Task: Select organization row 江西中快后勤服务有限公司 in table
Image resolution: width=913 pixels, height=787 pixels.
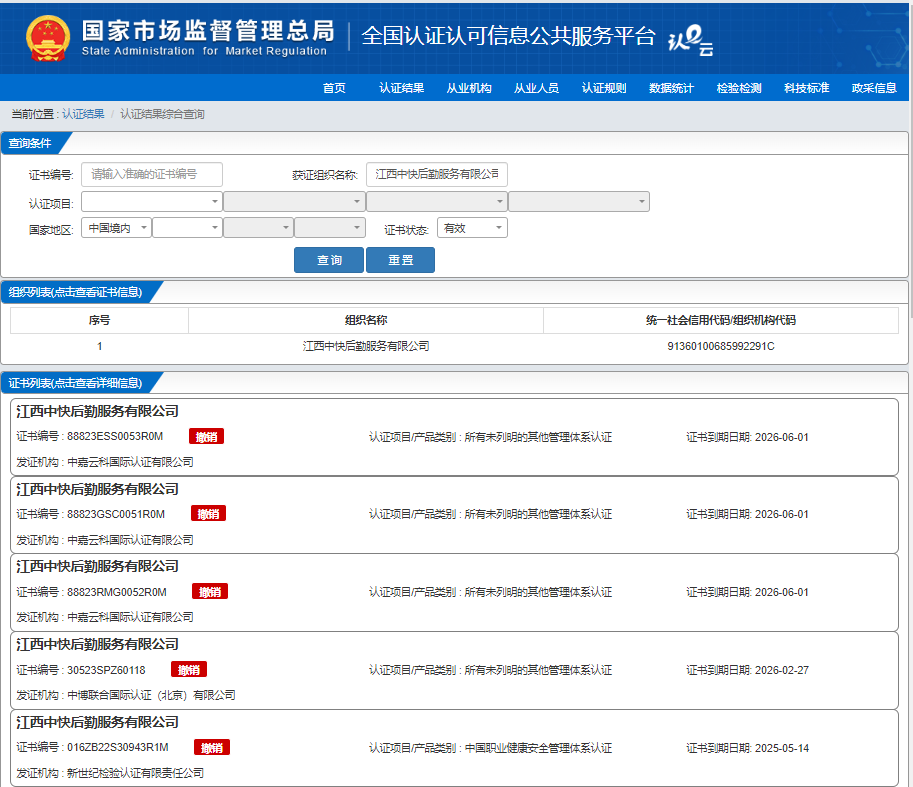Action: tap(366, 346)
